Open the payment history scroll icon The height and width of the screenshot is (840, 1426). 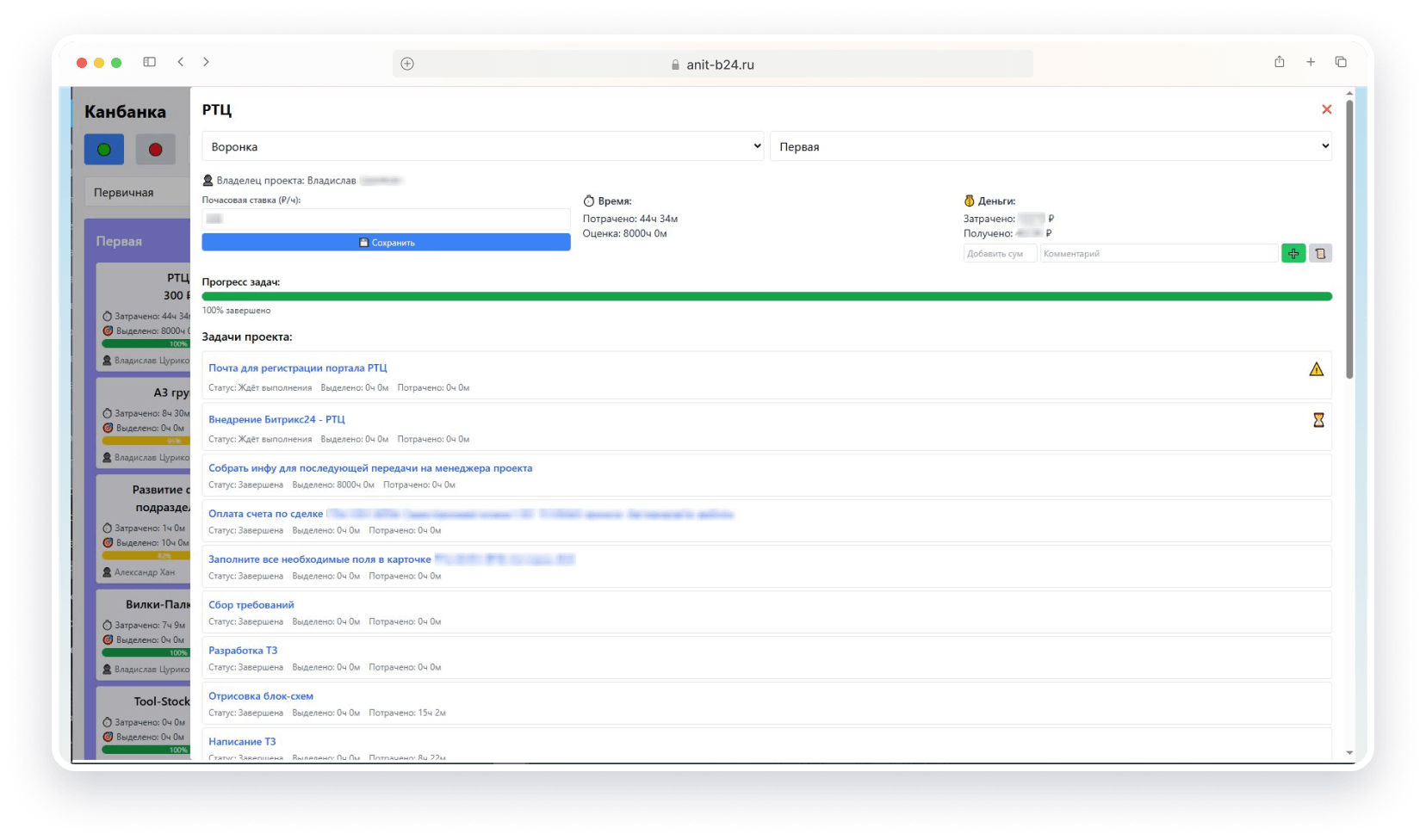[x=1320, y=253]
